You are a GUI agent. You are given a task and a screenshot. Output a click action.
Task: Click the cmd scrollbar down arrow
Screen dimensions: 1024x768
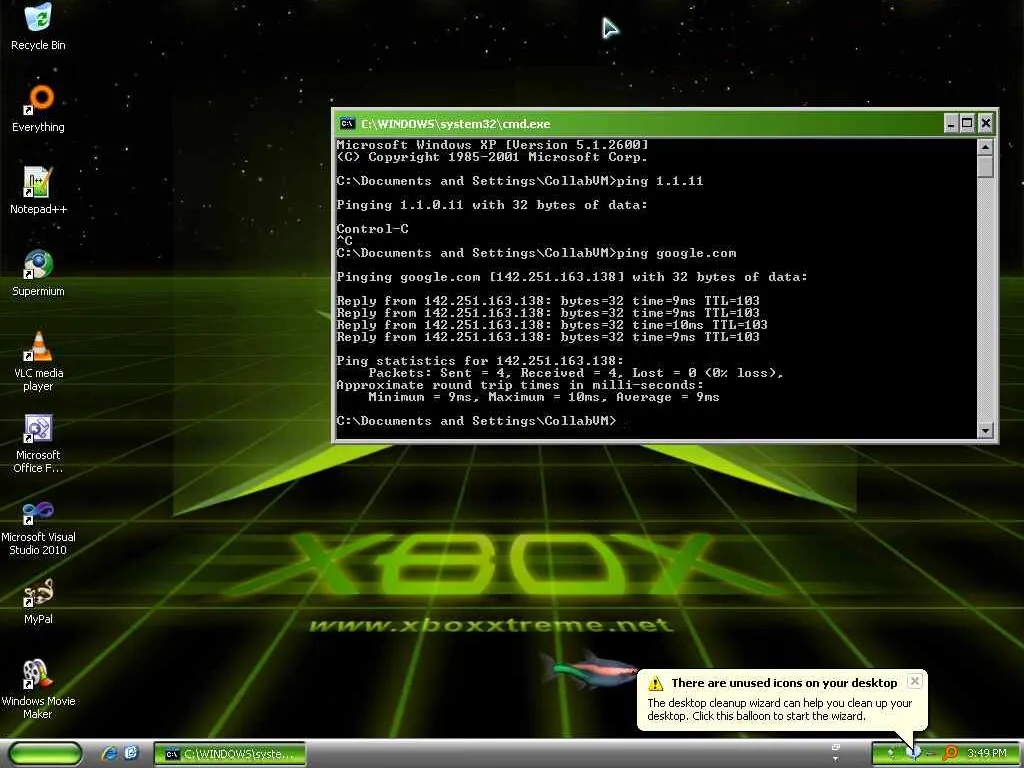[985, 430]
